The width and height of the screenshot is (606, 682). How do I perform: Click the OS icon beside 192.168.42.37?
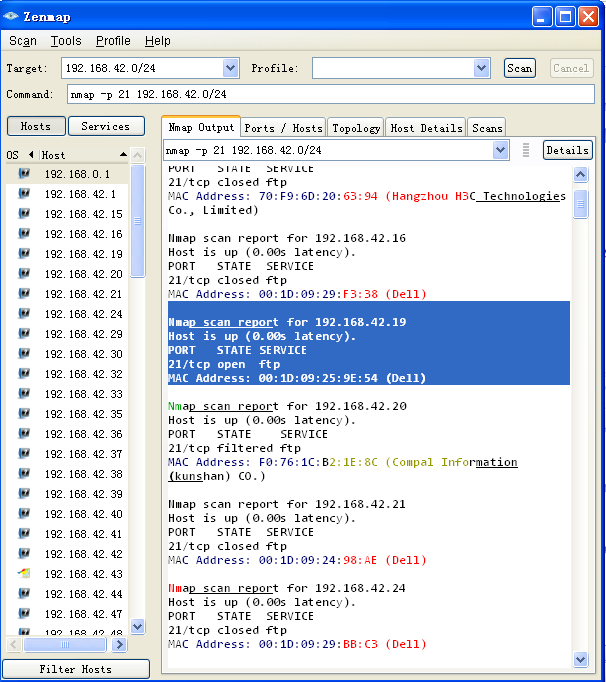24,454
